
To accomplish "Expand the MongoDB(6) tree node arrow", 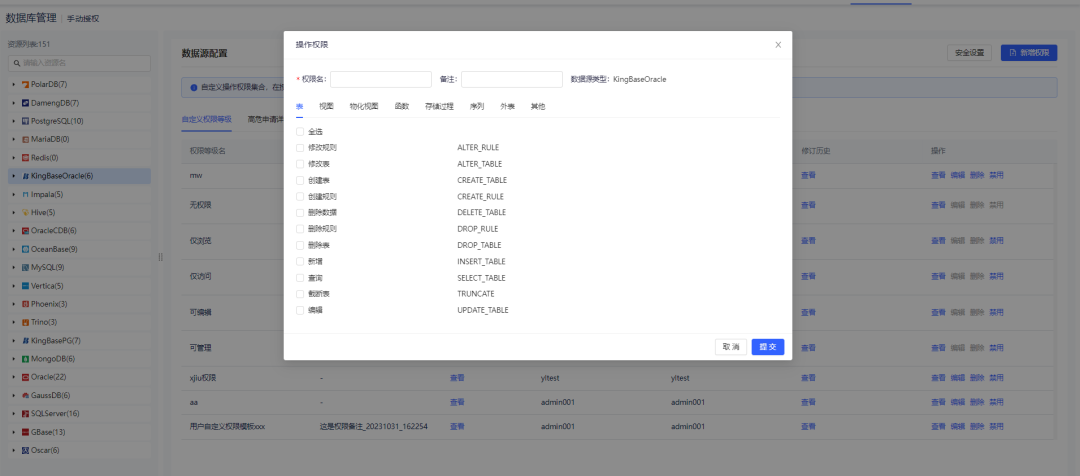I will click(14, 359).
